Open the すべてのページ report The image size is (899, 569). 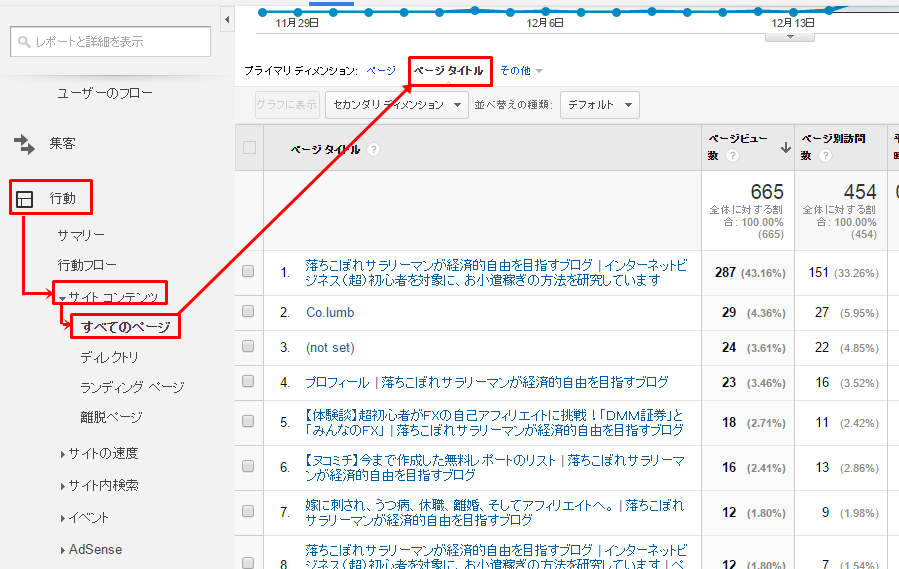click(126, 327)
